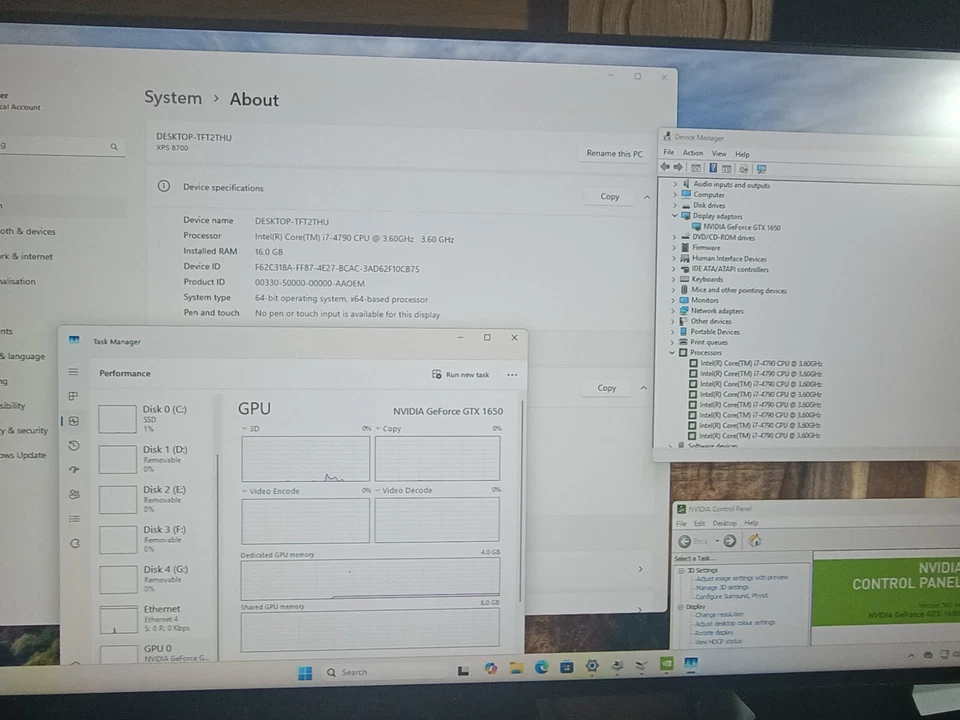The height and width of the screenshot is (720, 960).
Task: Select Print queues node in Device Manager
Action: click(703, 342)
